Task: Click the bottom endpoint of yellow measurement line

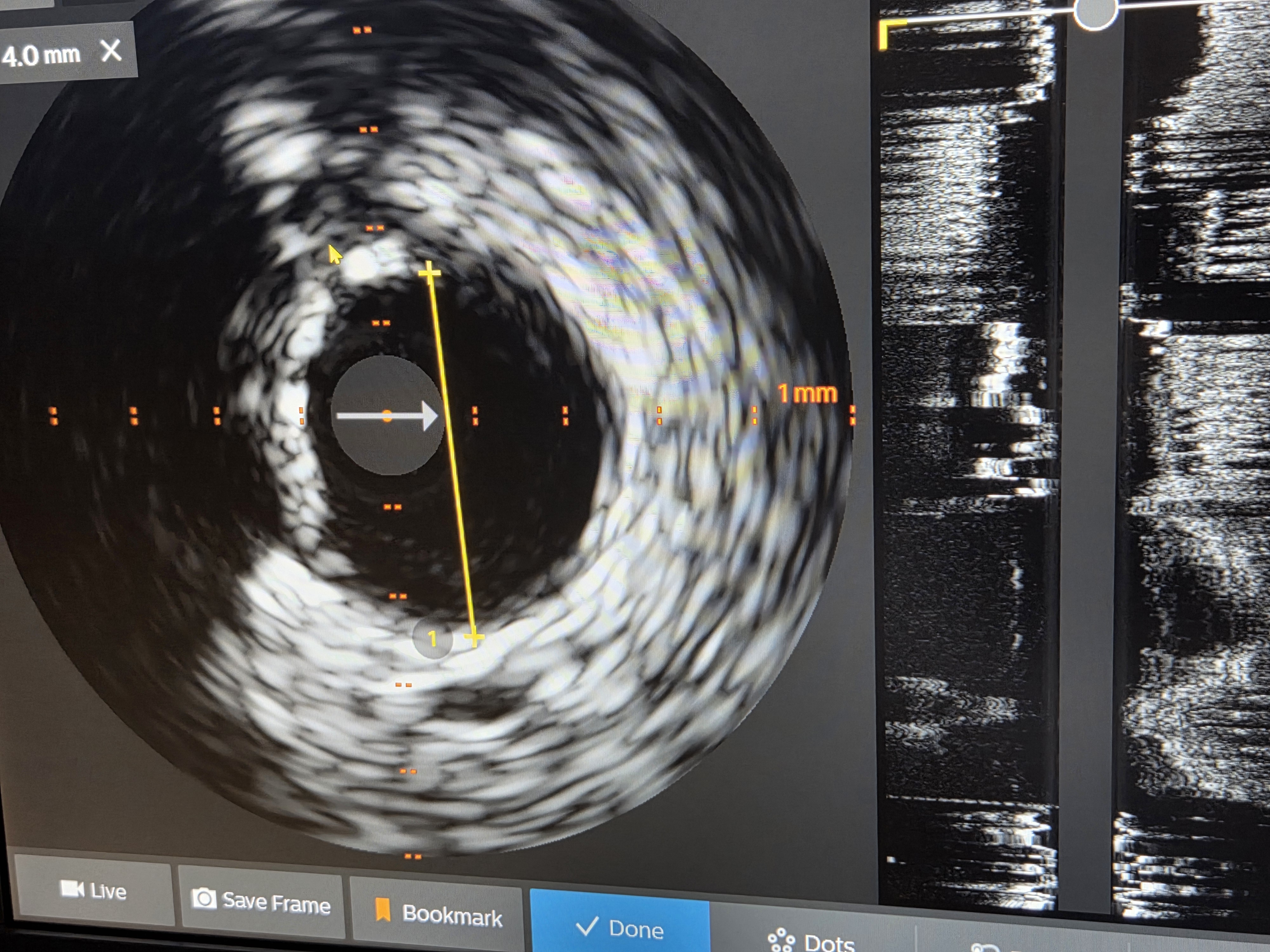Action: click(x=474, y=637)
